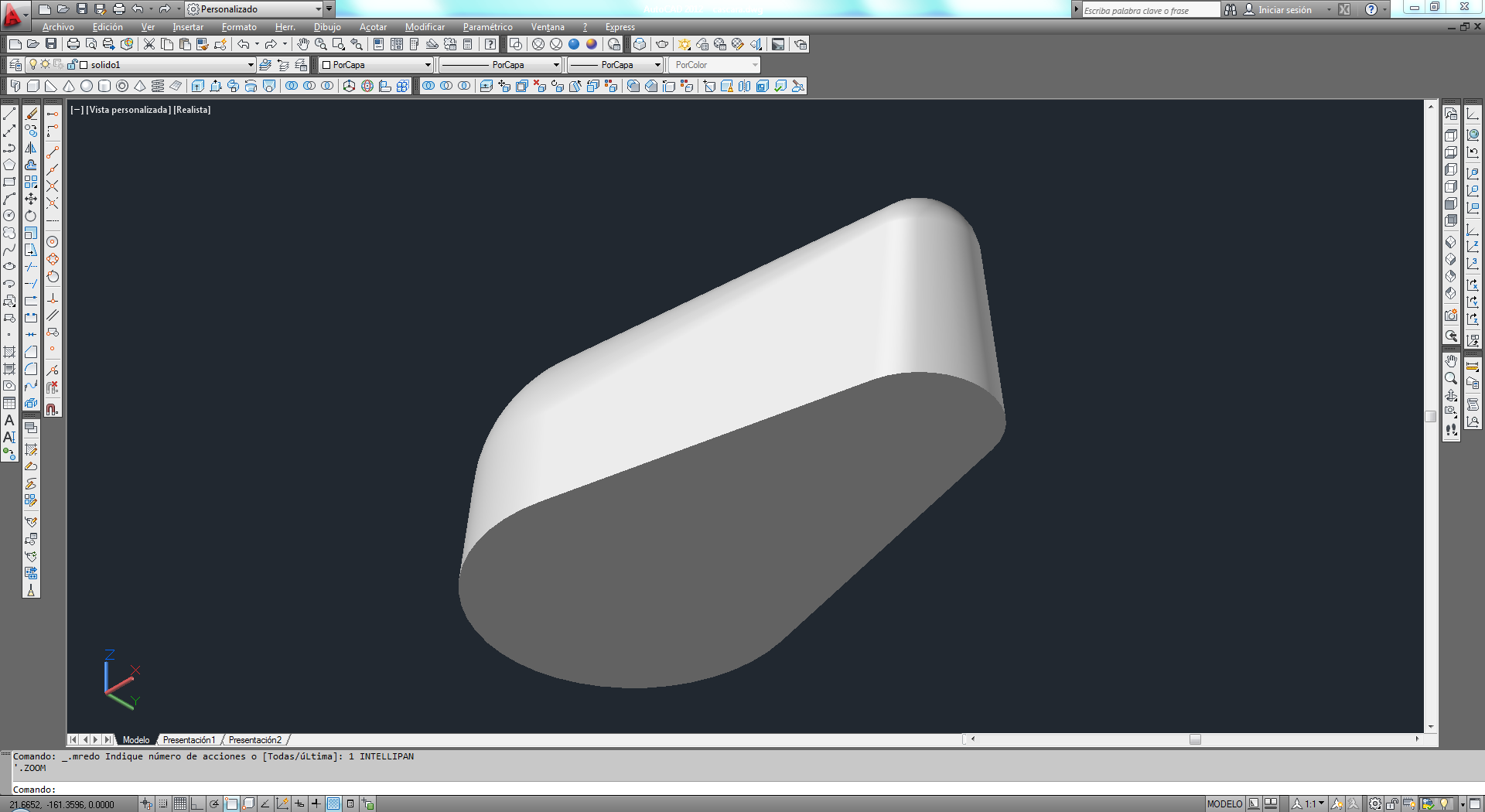1485x812 pixels.
Task: Click the Plot (print) icon in standard toolbar
Action: coord(73,44)
